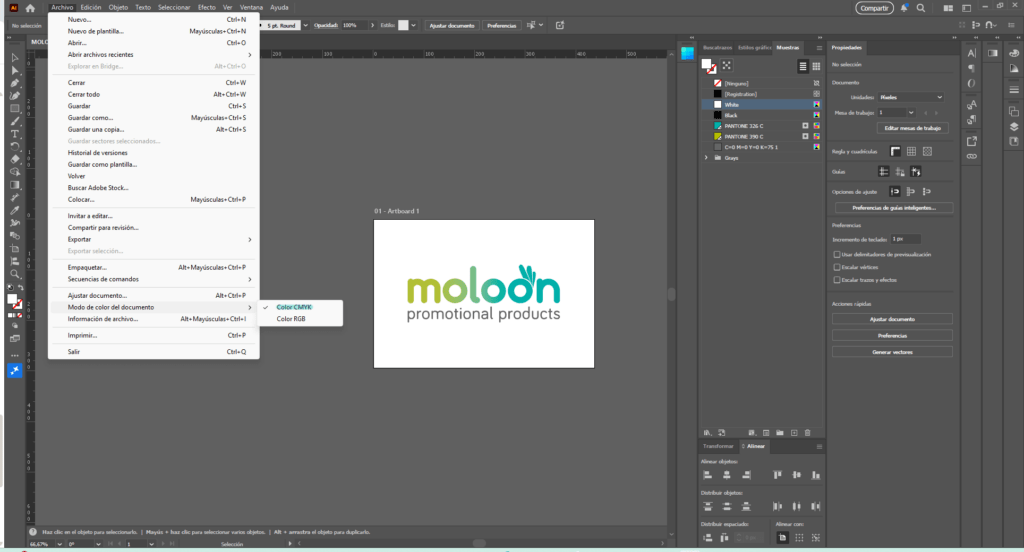Select the Zoom magnifier tool

point(15,274)
